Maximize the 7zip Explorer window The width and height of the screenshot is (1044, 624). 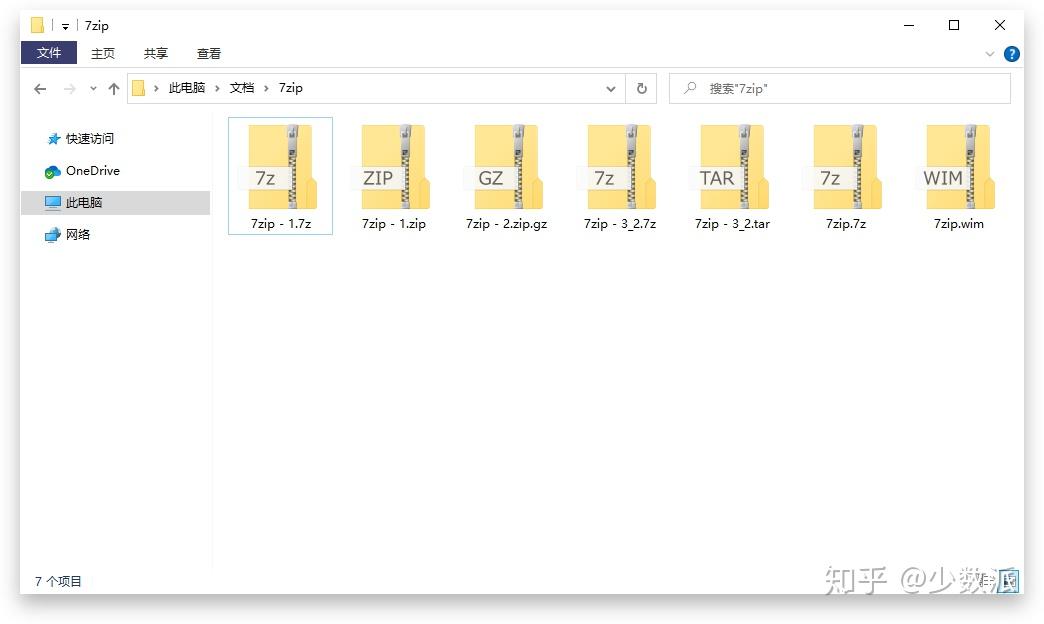point(954,25)
